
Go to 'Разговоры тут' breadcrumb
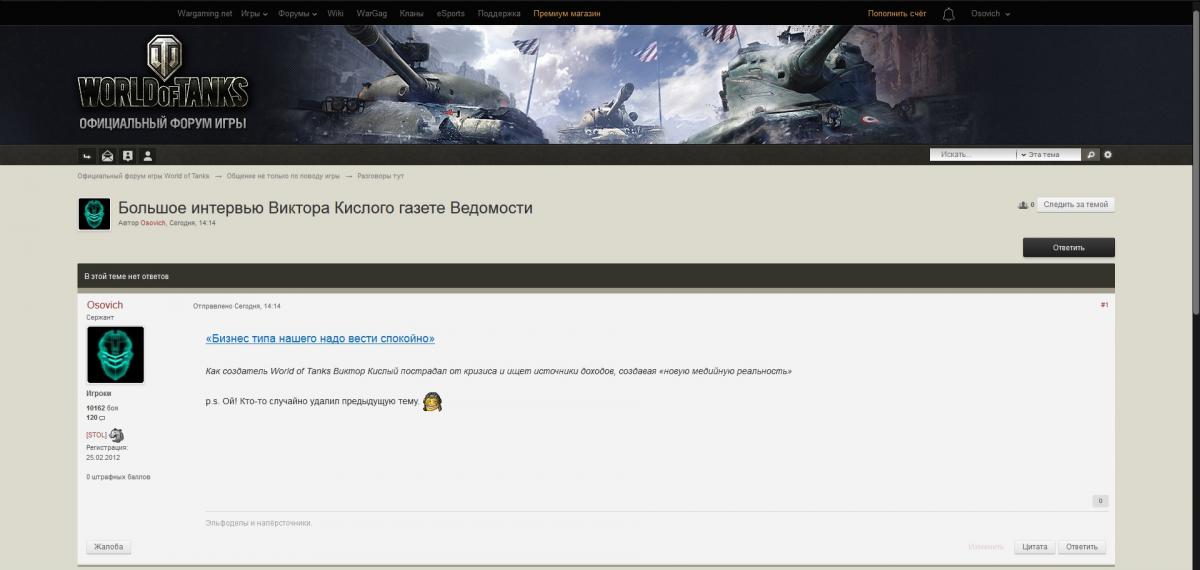[380, 176]
